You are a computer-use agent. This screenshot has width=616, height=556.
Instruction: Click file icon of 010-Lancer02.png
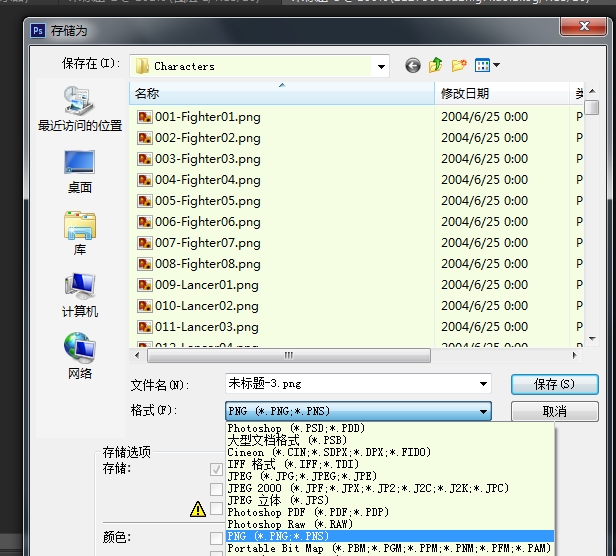point(145,306)
